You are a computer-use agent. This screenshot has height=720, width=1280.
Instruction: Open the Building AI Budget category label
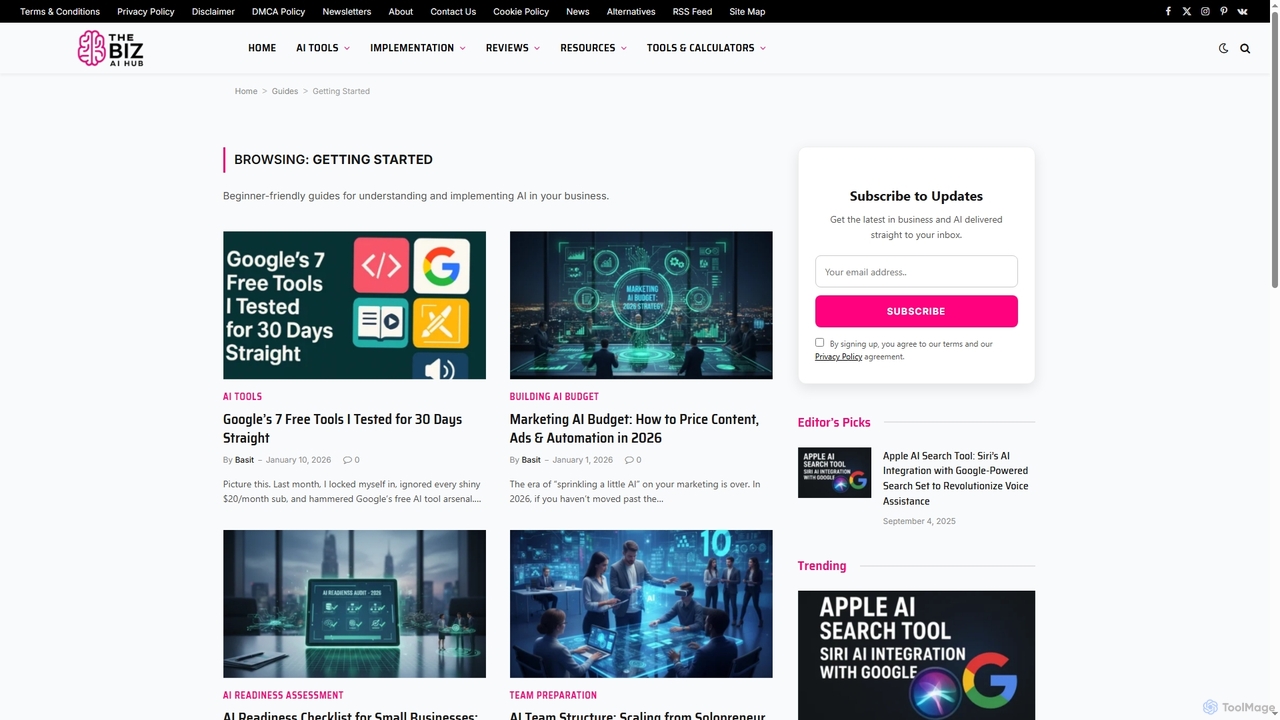click(554, 397)
